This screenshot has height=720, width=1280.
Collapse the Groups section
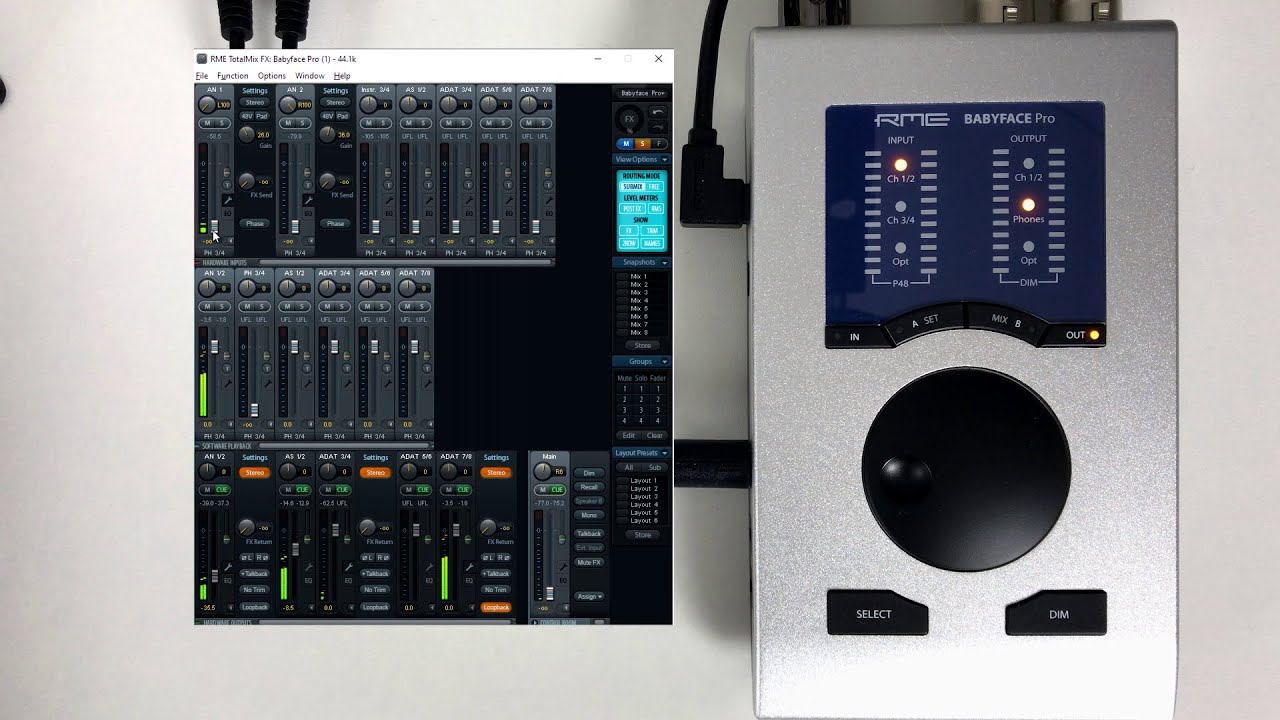665,361
